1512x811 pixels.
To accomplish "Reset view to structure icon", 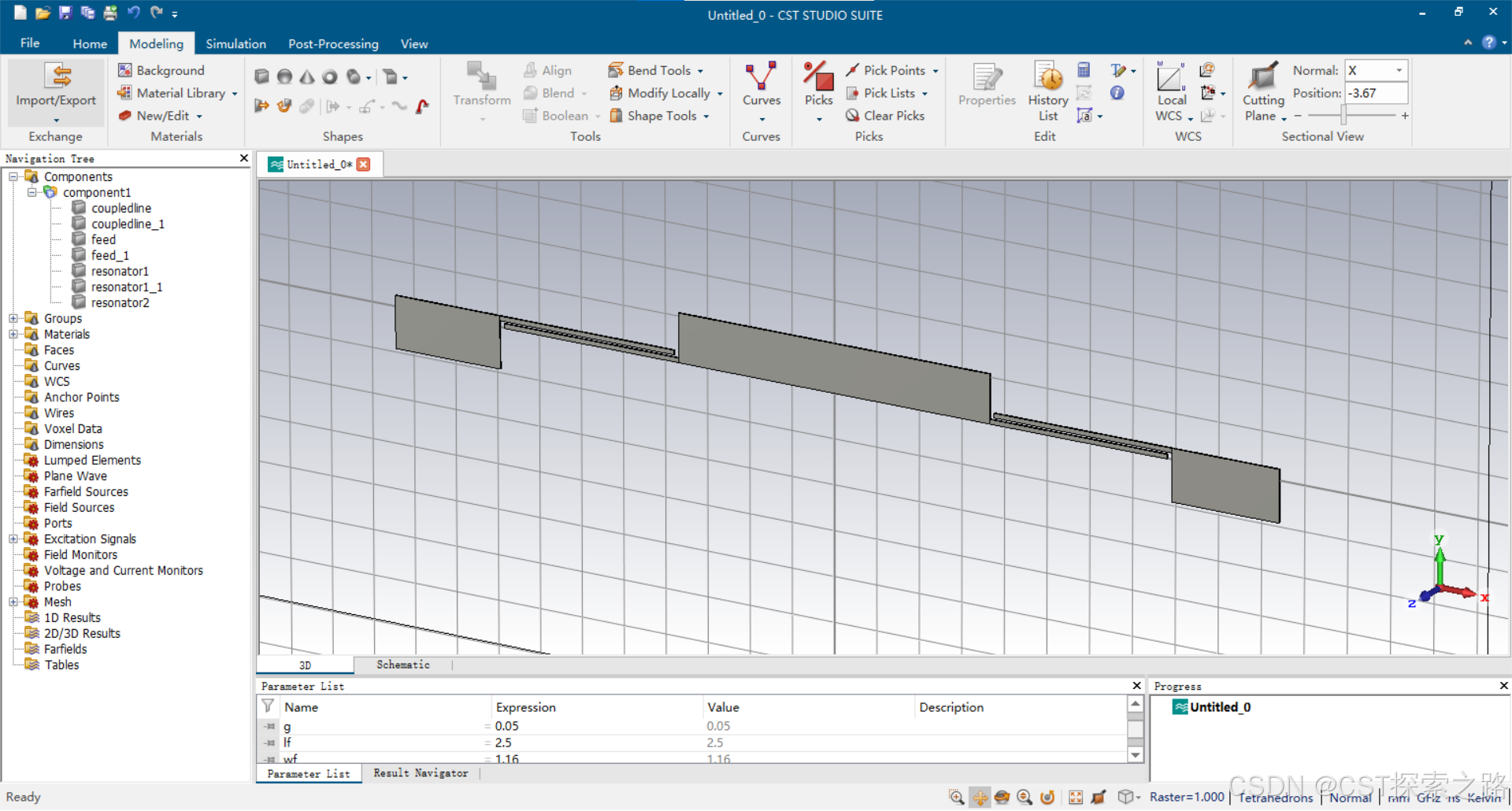I will pyautogui.click(x=1076, y=797).
